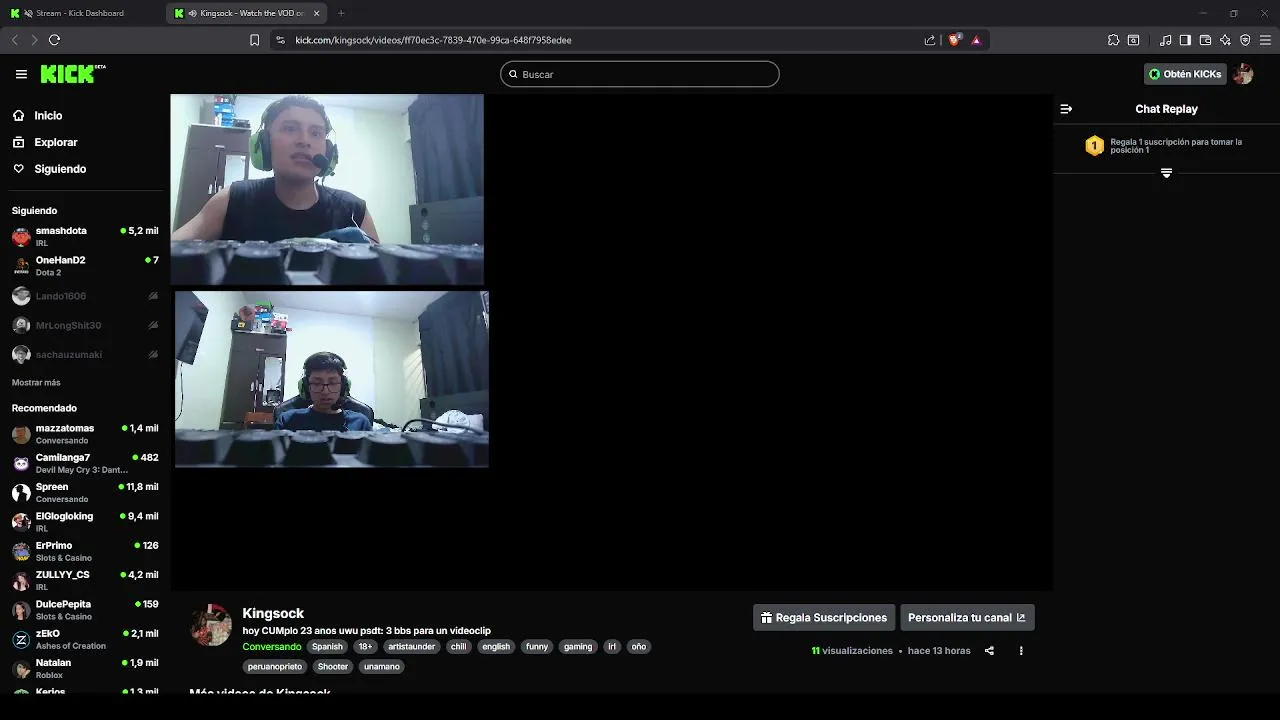Open recommended channel DulcePepita
The width and height of the screenshot is (1280, 720).
[x=85, y=610]
